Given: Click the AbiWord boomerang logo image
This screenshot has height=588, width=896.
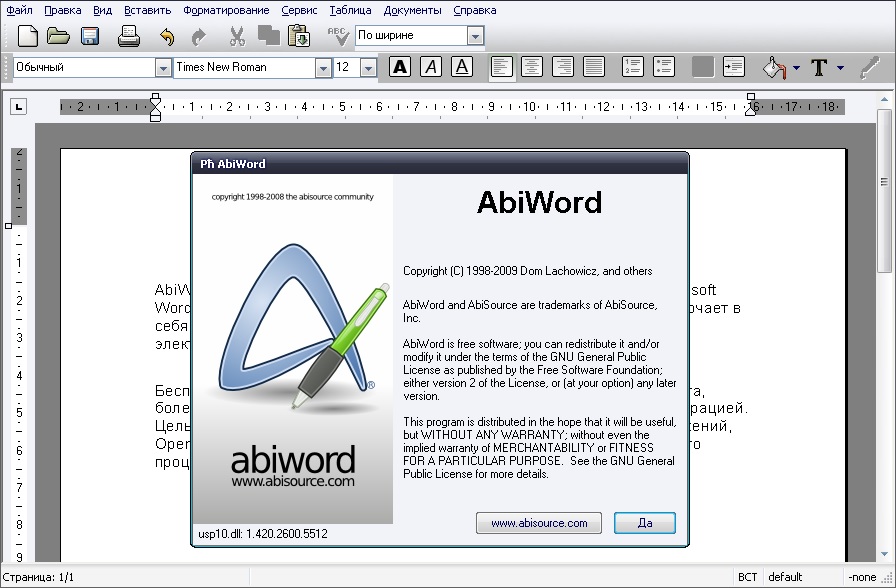Looking at the screenshot, I should (297, 326).
